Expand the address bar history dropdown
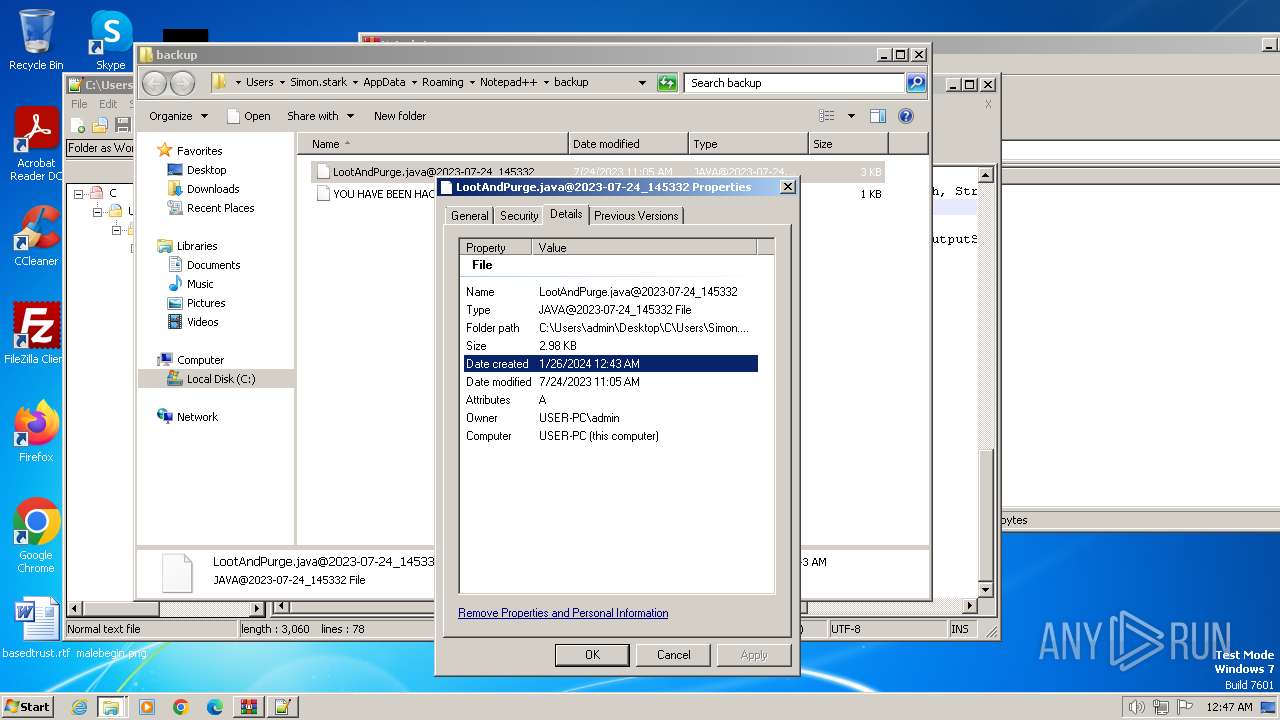This screenshot has width=1280, height=720. tap(642, 83)
